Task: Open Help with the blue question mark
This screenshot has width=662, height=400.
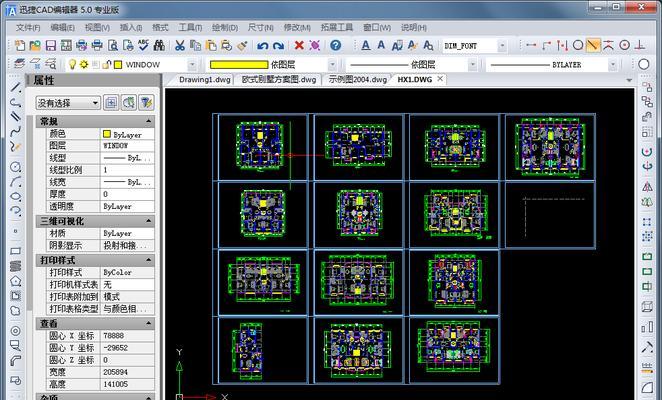Action: click(336, 45)
